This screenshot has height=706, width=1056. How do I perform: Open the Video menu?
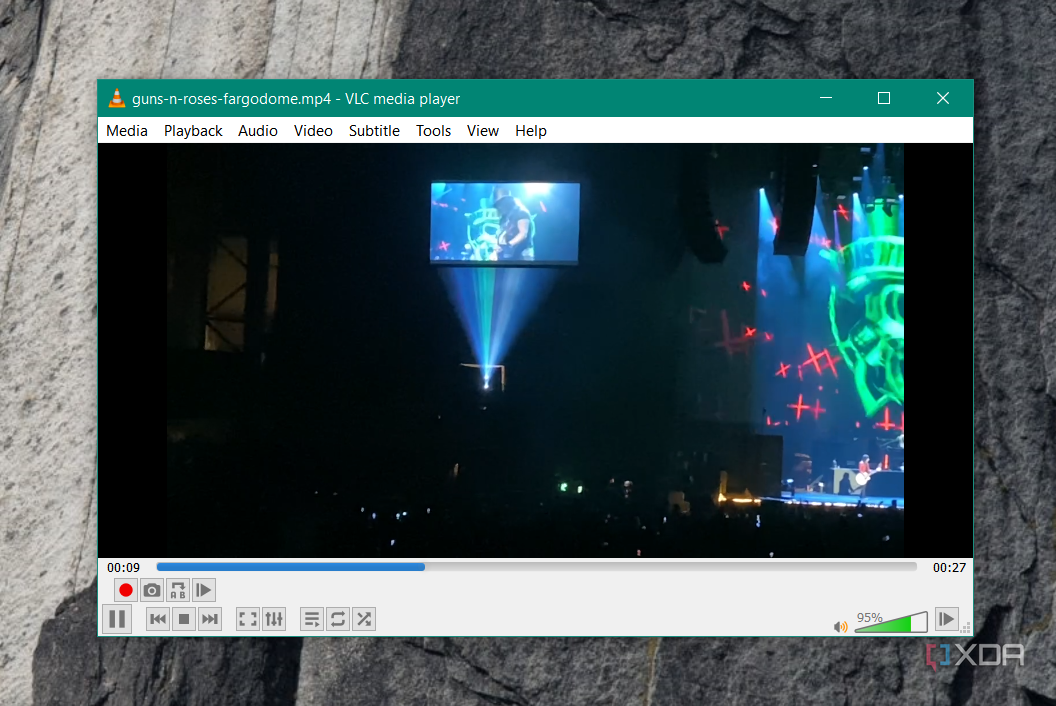[x=313, y=131]
